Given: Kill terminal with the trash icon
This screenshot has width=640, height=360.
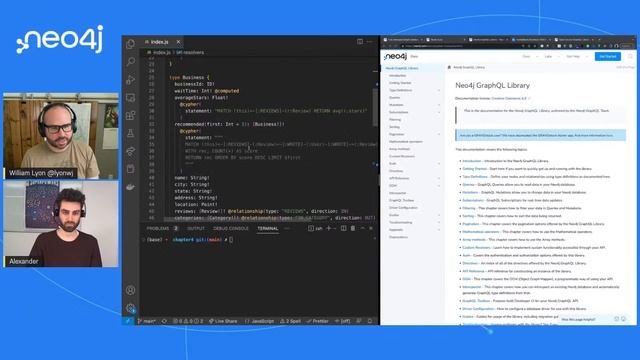Looking at the screenshot, I should click(353, 229).
